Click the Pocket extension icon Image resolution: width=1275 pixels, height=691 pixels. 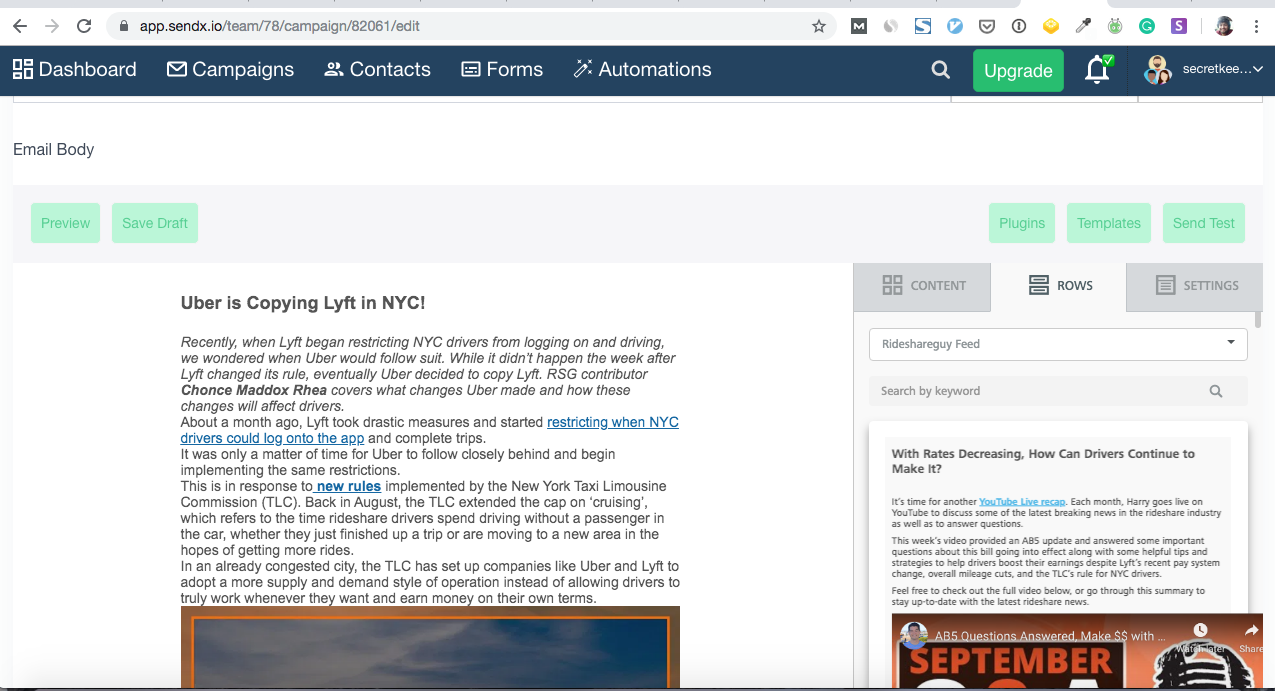[x=987, y=26]
